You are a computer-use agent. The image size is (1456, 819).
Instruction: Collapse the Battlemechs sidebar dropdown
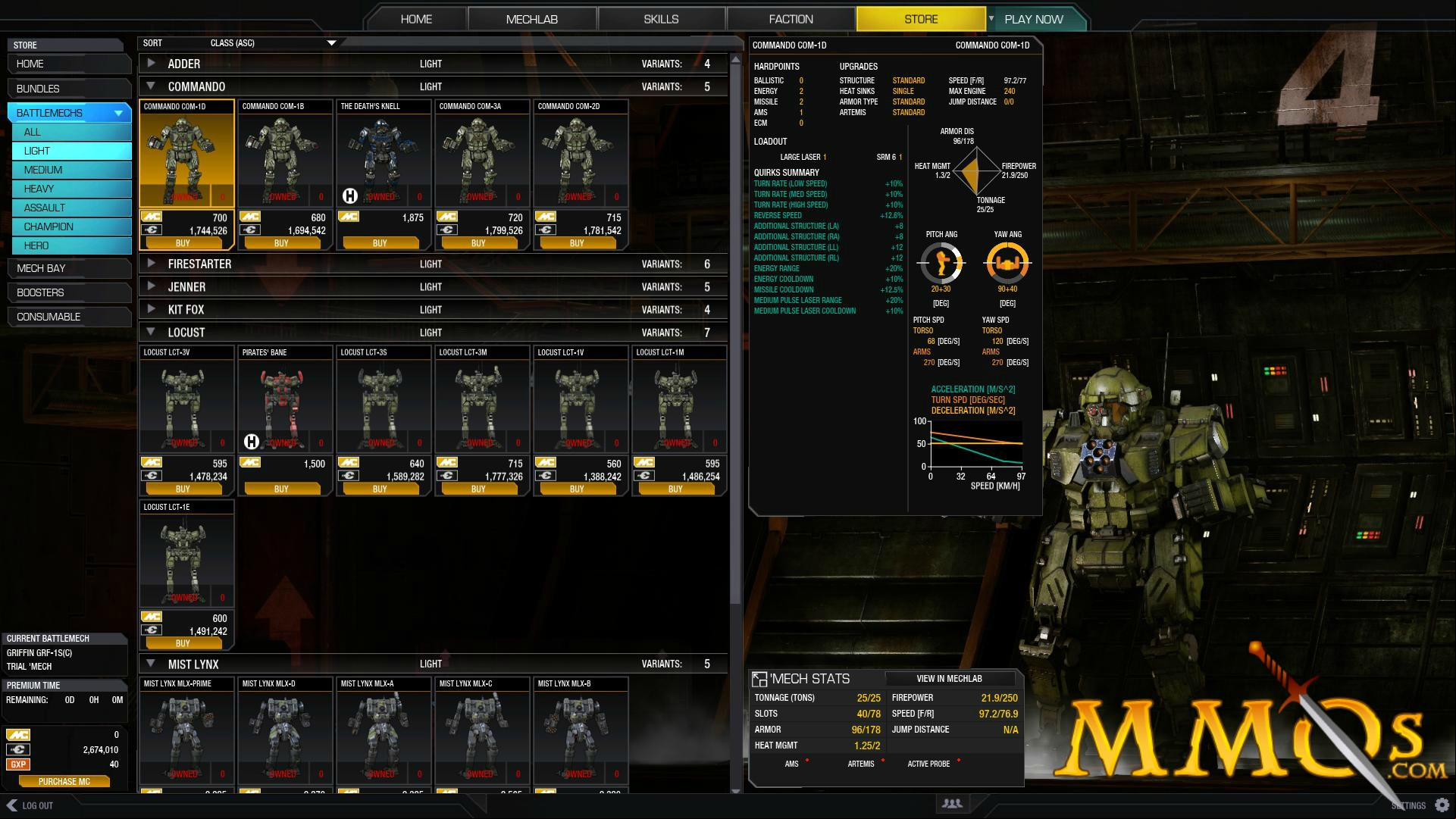(118, 113)
